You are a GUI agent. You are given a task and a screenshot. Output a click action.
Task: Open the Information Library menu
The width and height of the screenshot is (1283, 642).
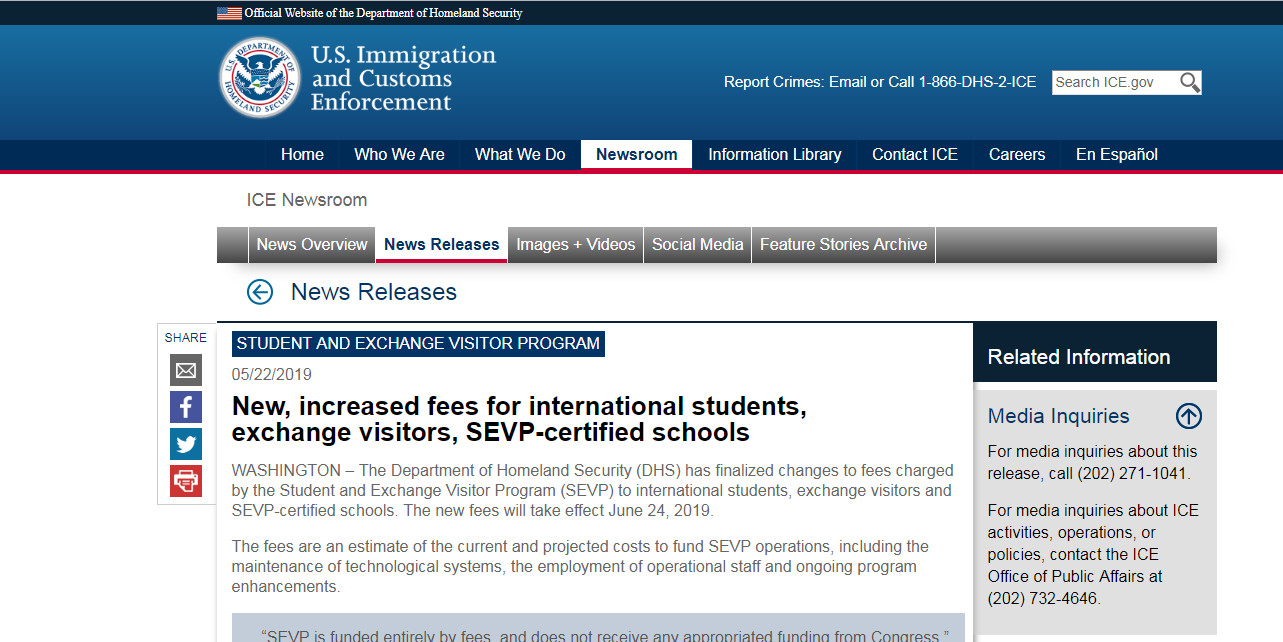click(x=775, y=155)
